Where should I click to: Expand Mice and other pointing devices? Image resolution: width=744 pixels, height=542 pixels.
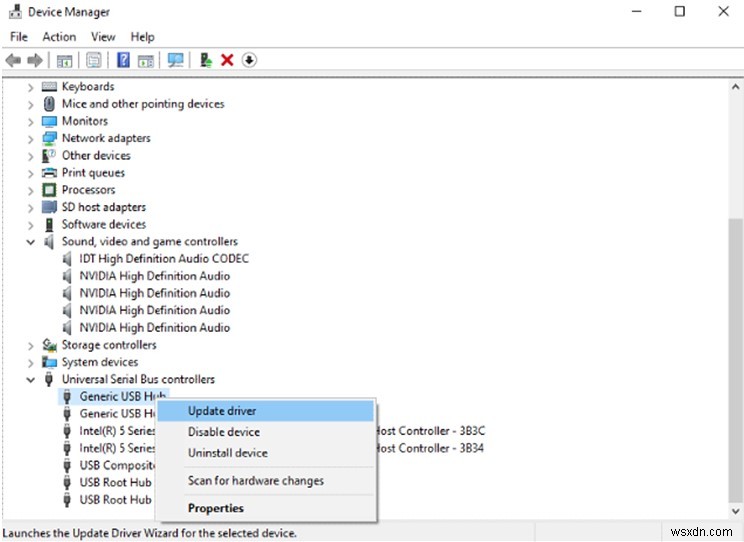point(30,104)
